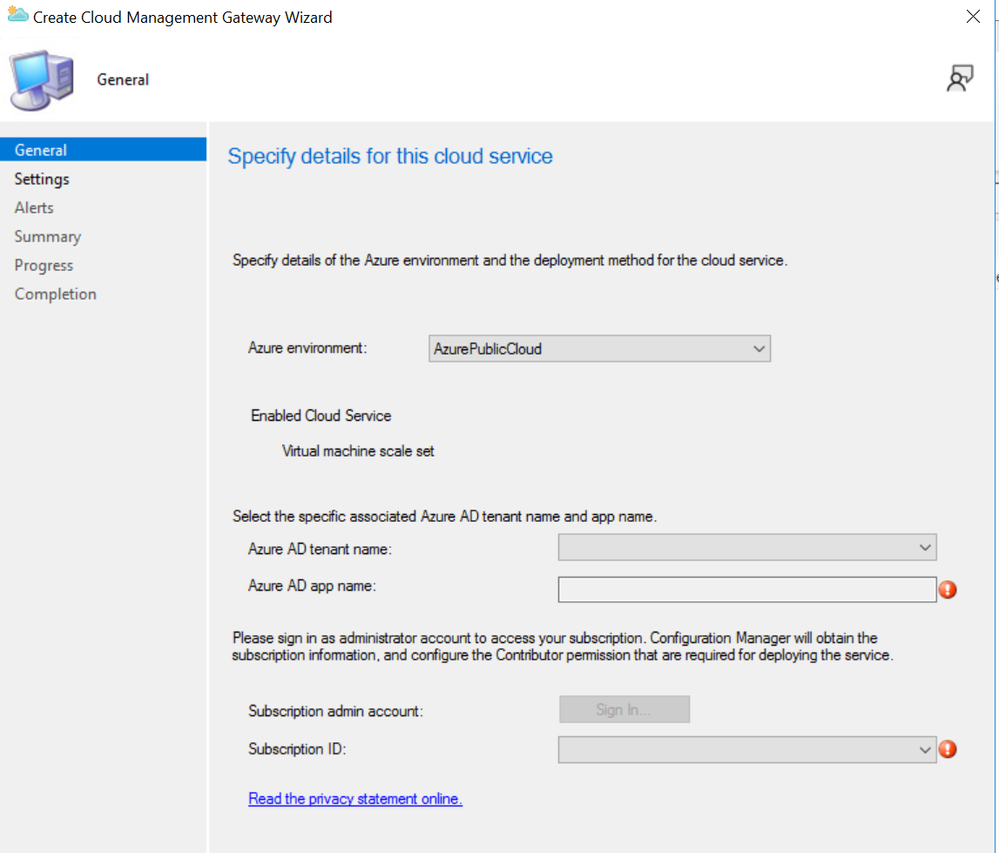Click the error icon next to Azure AD app name
Screen dimensions: 999x853
pos(947,590)
